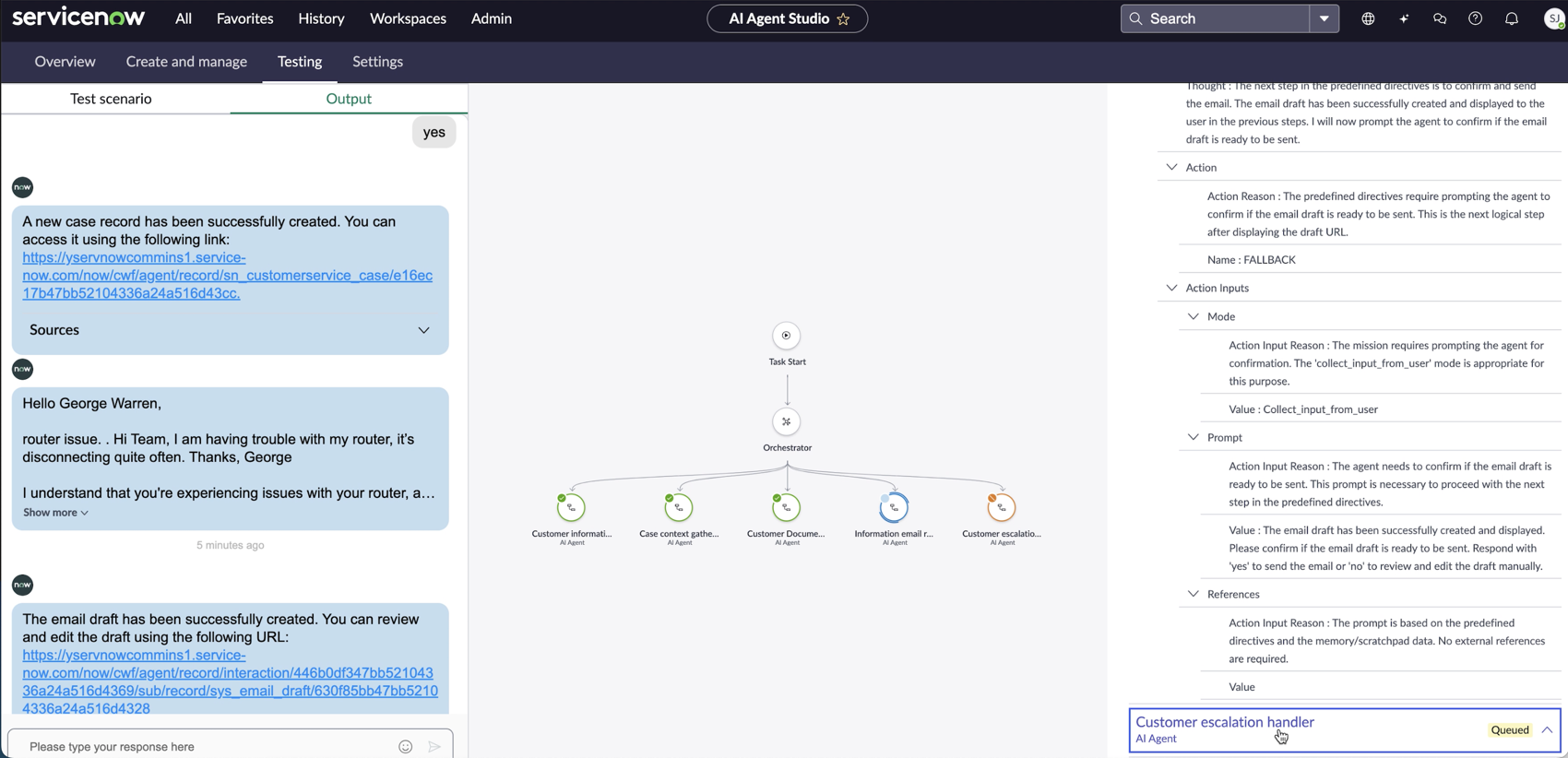Collapse the Prompt section

pyautogui.click(x=1194, y=437)
